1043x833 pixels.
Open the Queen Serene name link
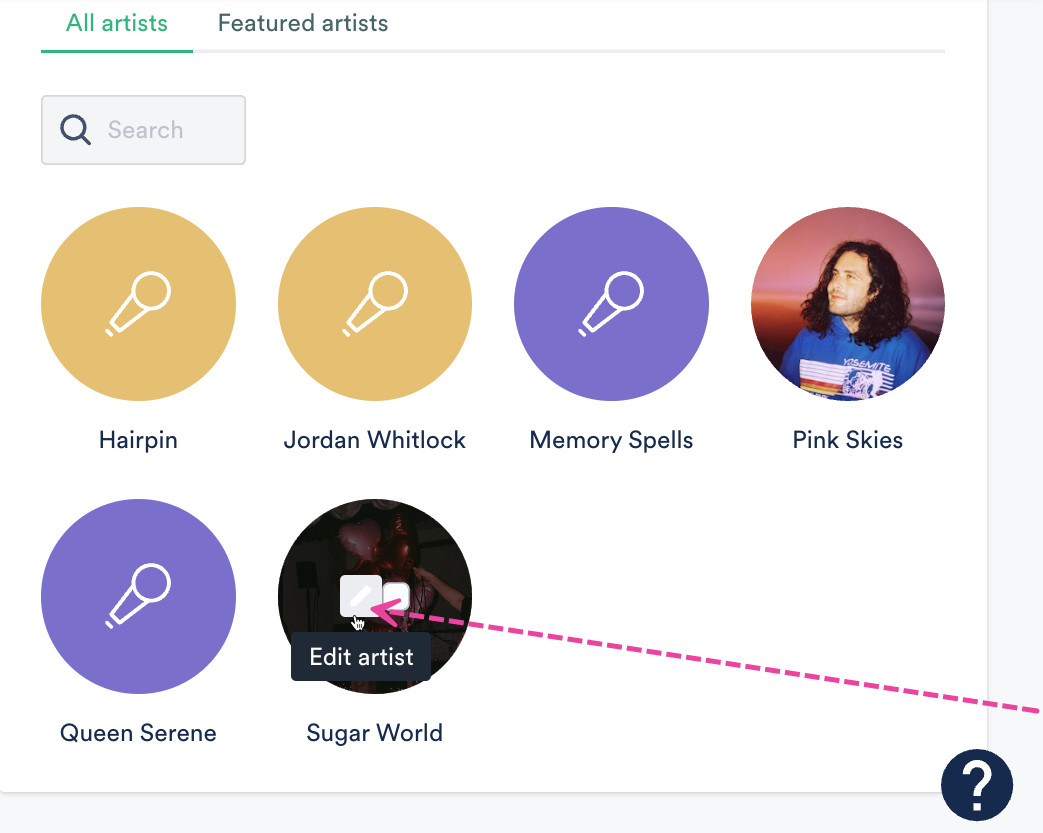(x=138, y=733)
